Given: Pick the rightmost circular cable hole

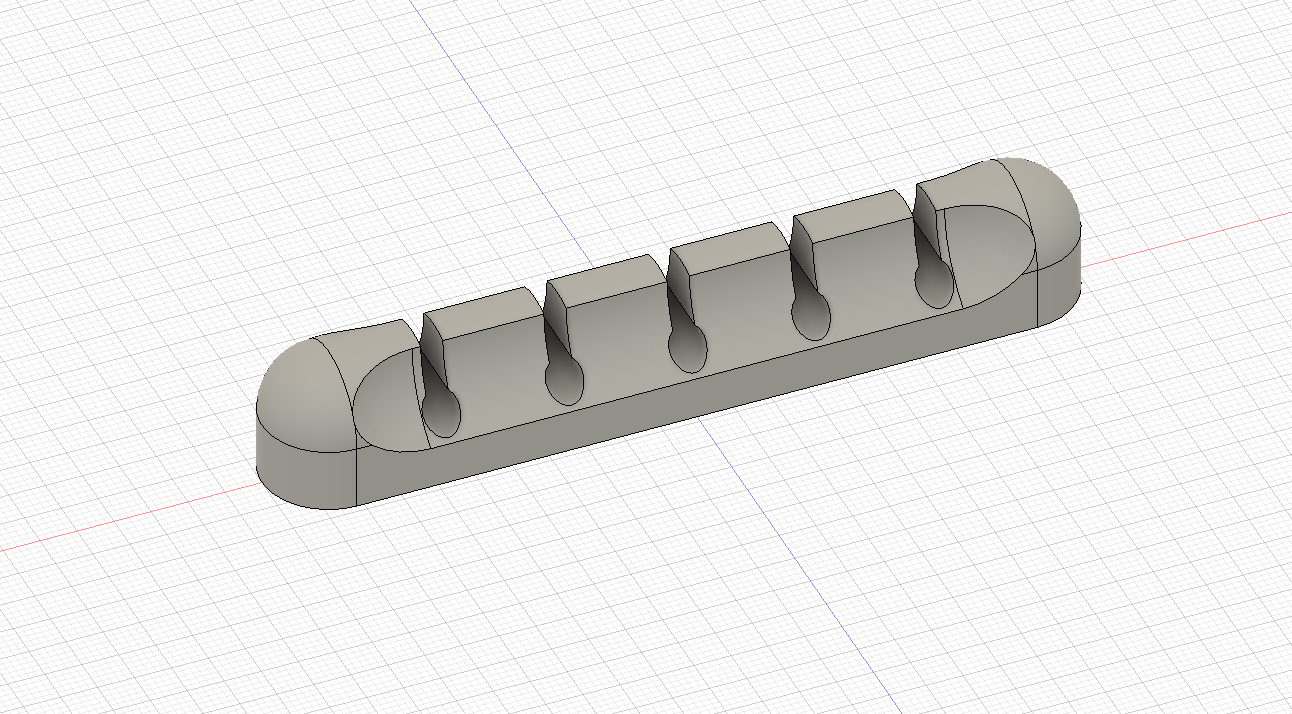Looking at the screenshot, I should pos(934,286).
